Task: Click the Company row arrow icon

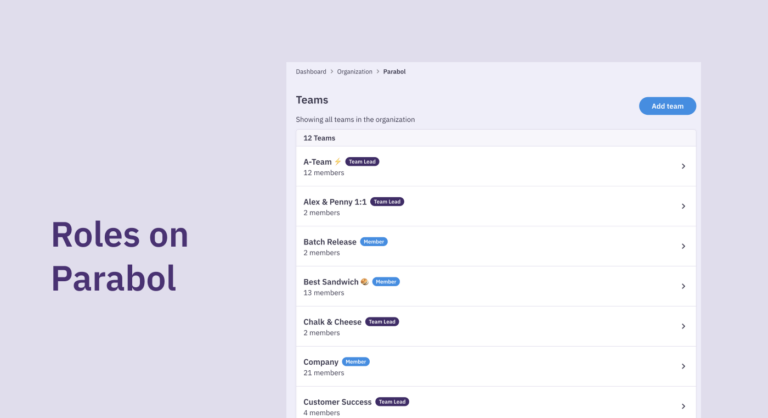Action: (x=683, y=366)
